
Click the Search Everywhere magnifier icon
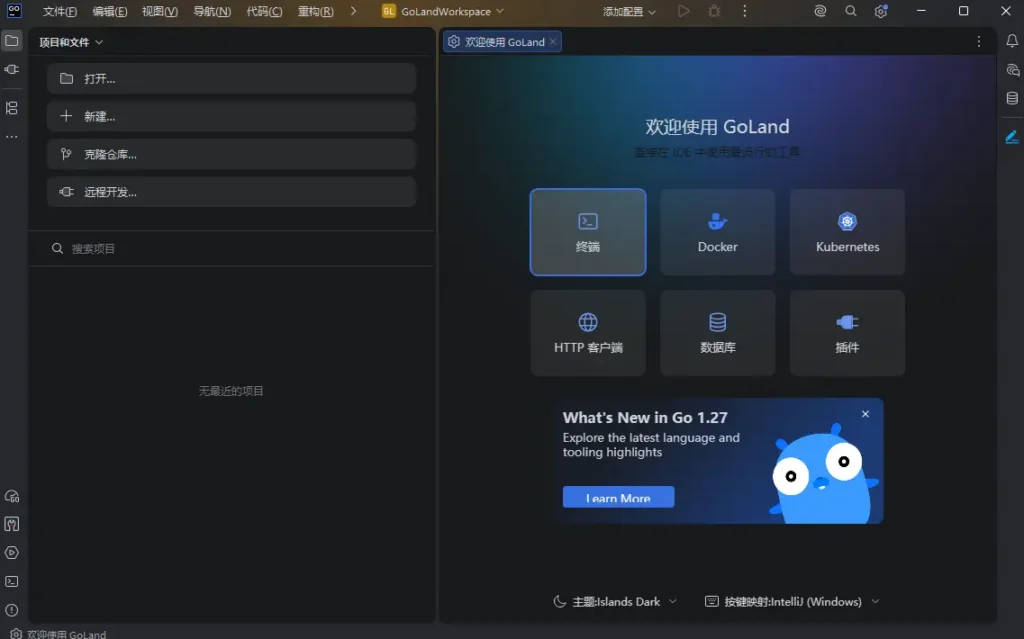[x=850, y=11]
